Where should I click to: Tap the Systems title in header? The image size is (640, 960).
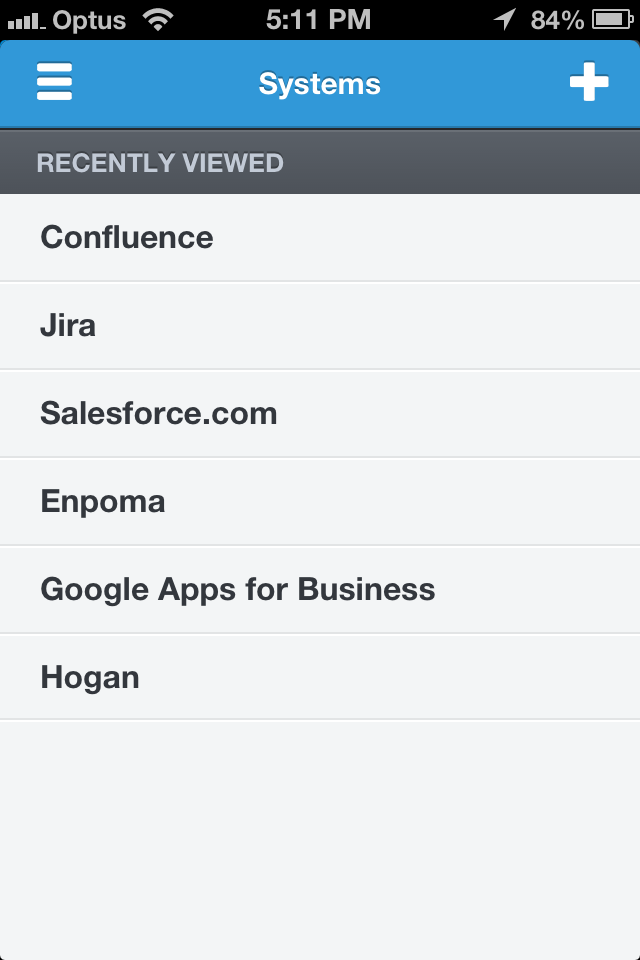[x=319, y=83]
